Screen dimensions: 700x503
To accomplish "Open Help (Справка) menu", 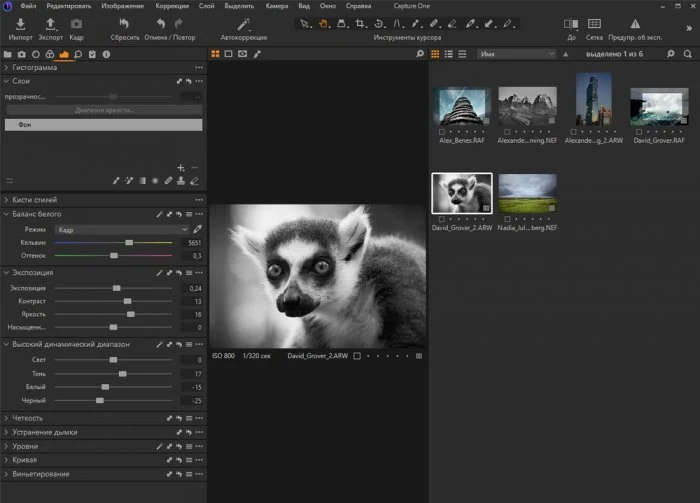I will (x=358, y=6).
